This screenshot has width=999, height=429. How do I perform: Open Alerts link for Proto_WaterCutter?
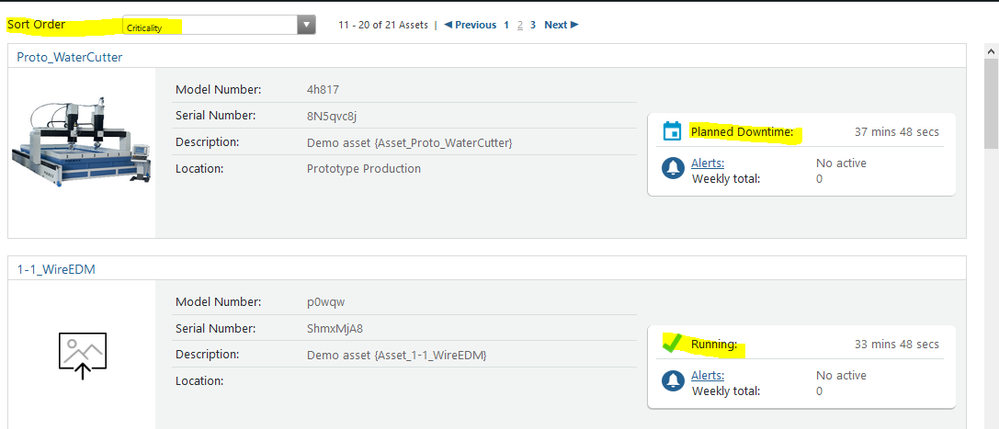click(707, 163)
